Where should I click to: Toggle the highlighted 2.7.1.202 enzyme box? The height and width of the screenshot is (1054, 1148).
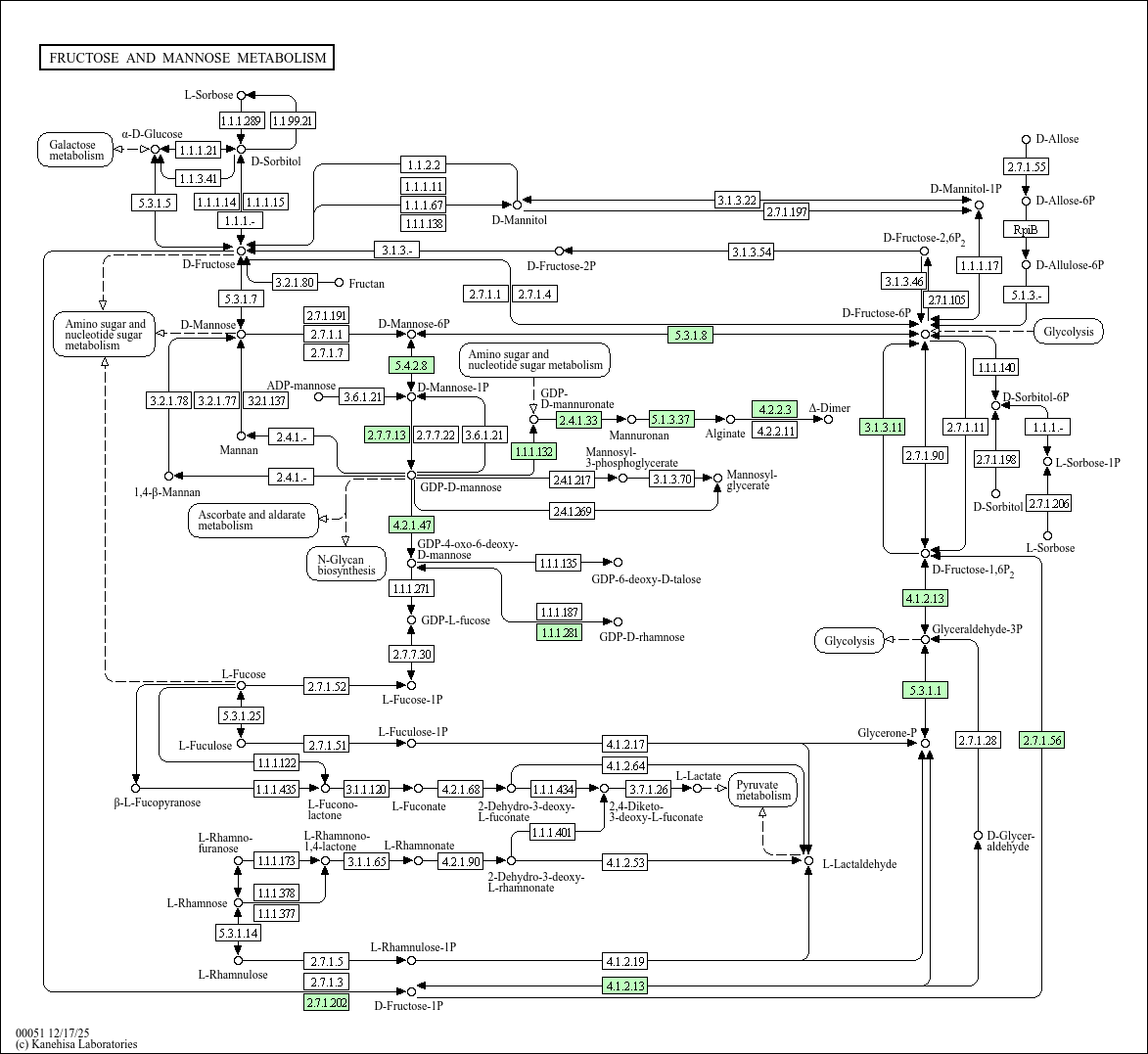pyautogui.click(x=326, y=1001)
